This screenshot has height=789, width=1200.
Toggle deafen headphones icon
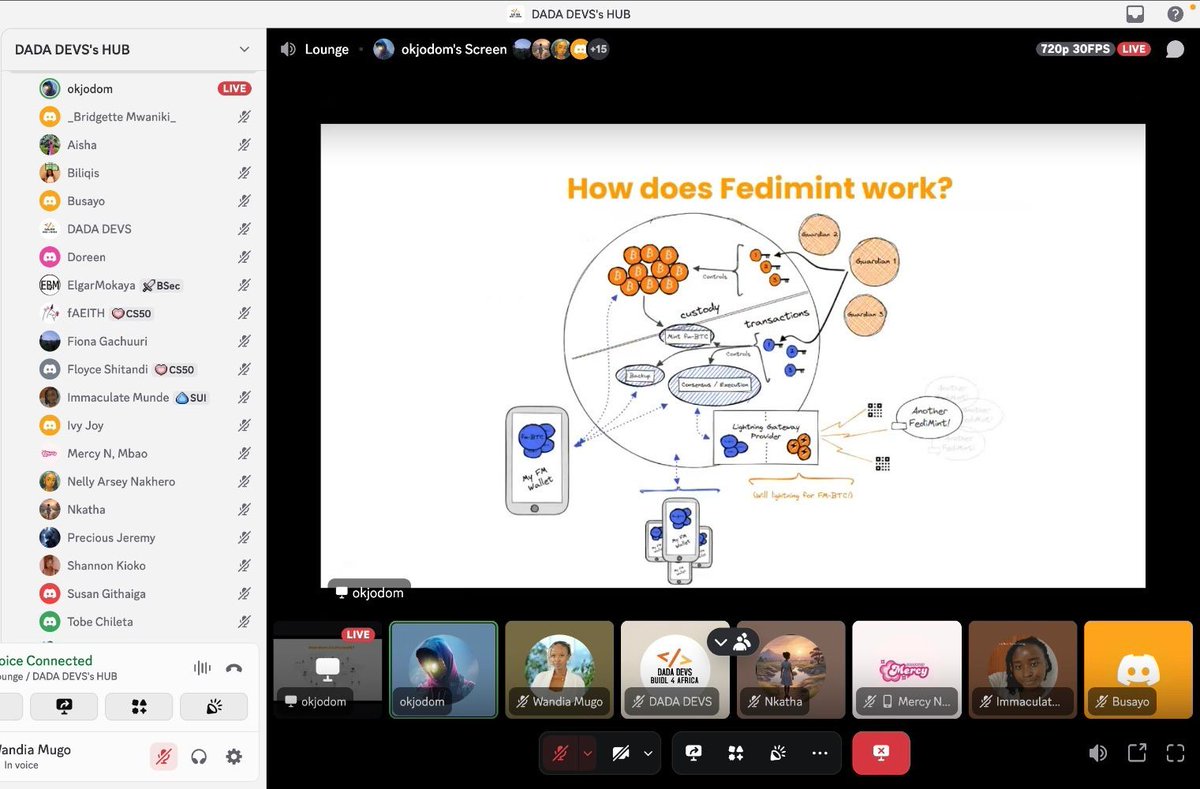tap(199, 757)
